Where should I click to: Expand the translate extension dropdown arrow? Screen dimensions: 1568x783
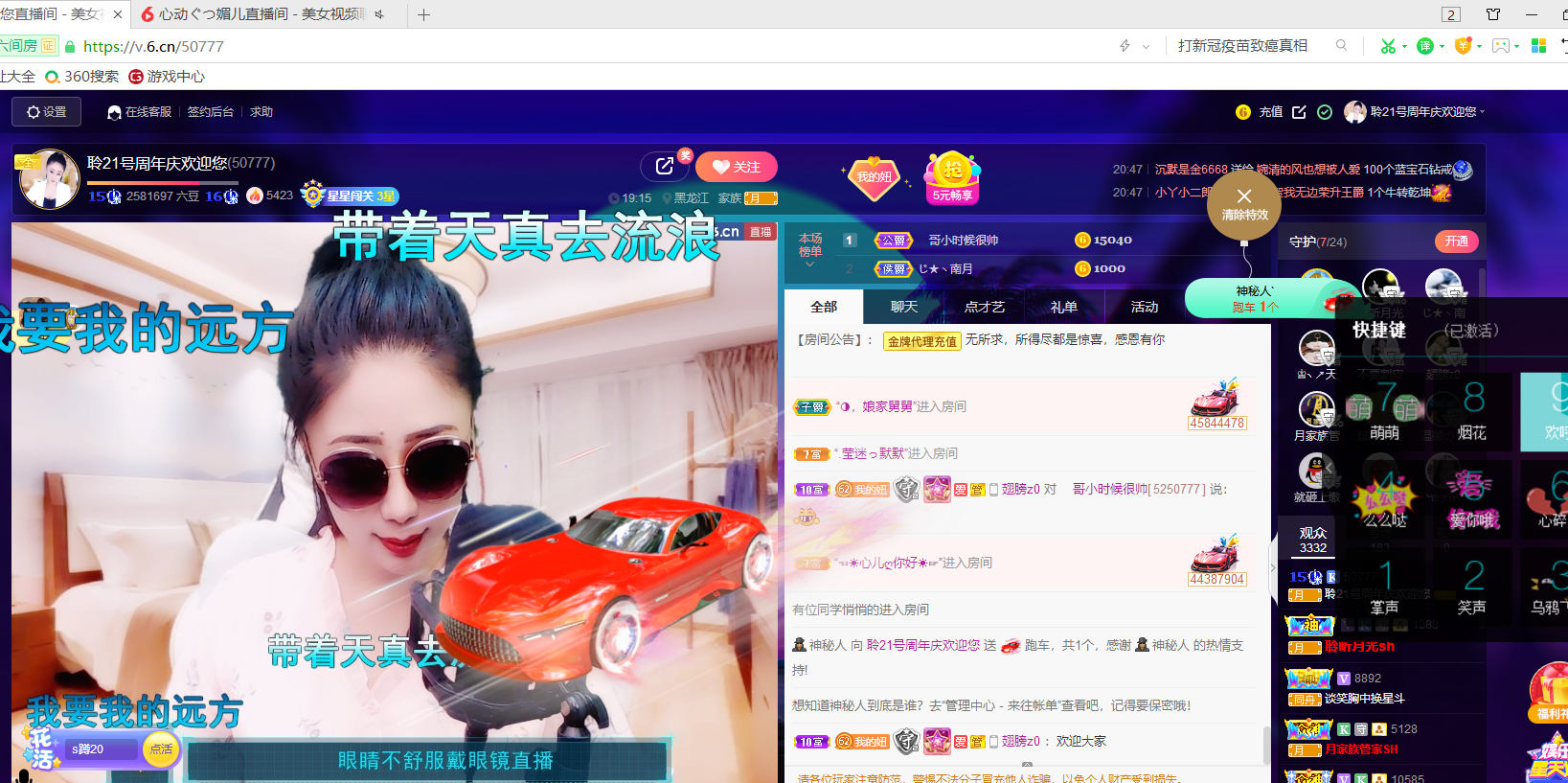(x=1442, y=46)
